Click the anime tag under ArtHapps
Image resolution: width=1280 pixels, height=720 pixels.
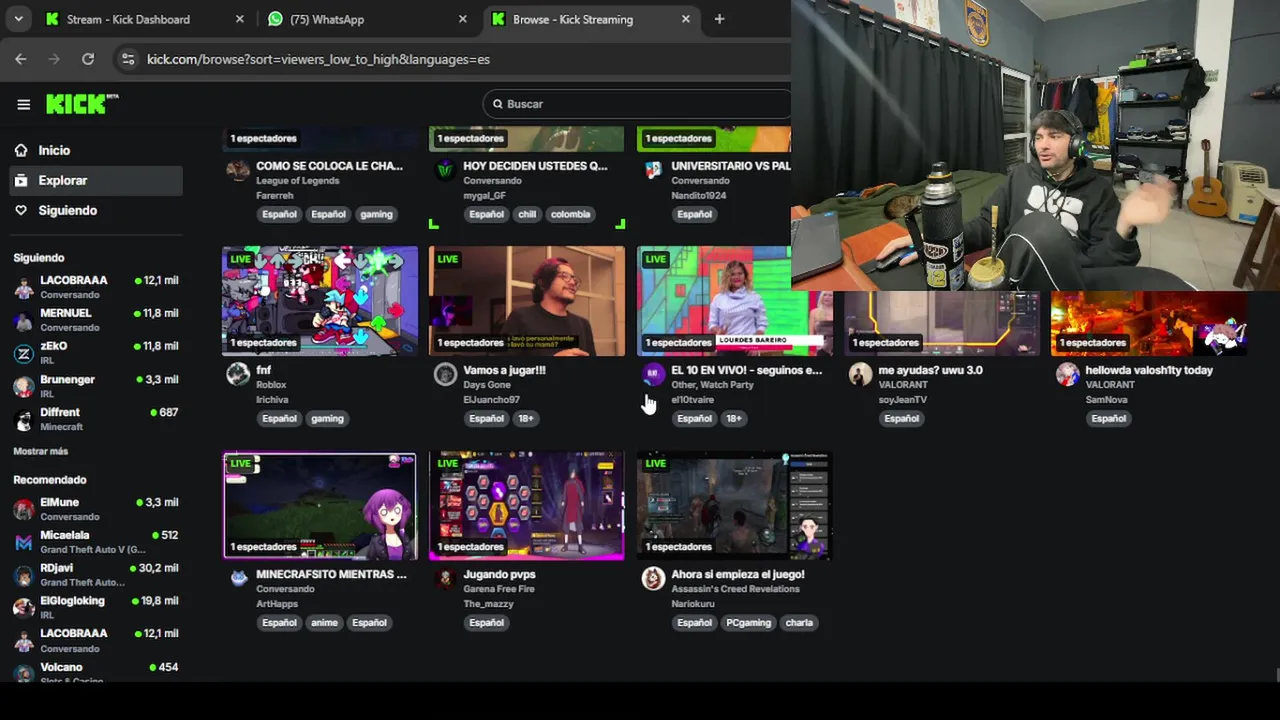[x=324, y=622]
